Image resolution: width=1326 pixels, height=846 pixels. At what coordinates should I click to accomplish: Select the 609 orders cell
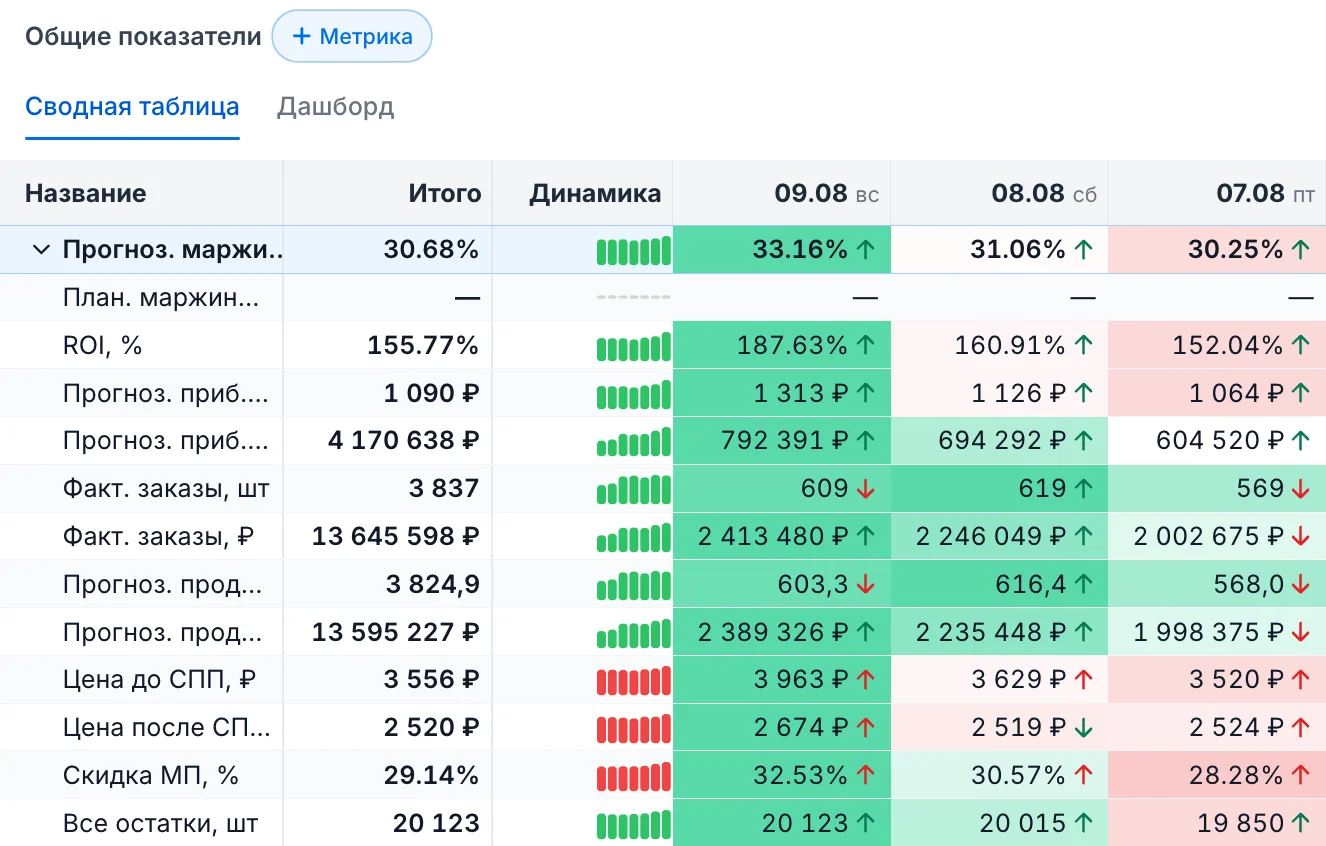[782, 489]
